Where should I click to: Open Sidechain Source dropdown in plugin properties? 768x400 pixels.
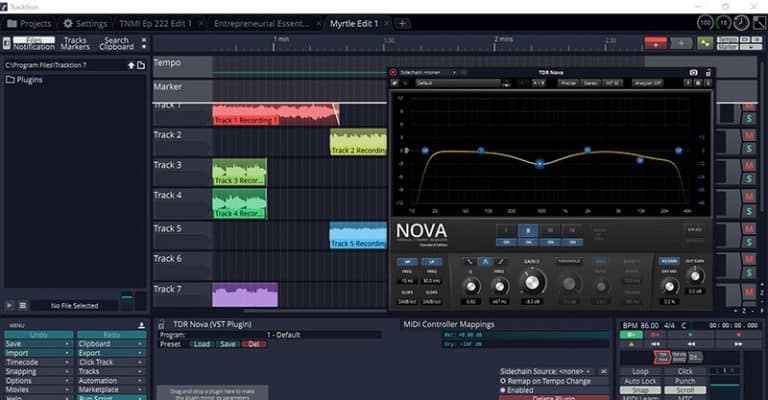(546, 372)
